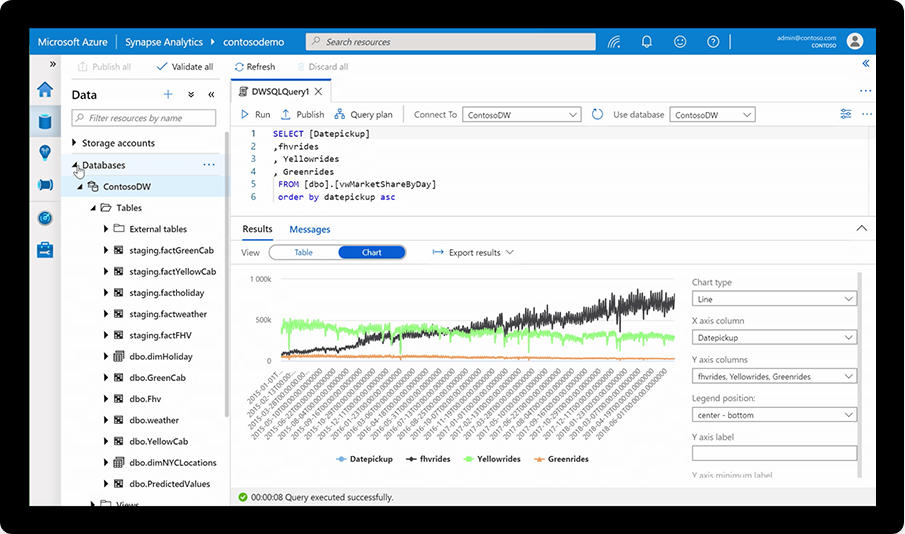The image size is (905, 534).
Task: Open the Legend position dropdown
Action: (774, 414)
